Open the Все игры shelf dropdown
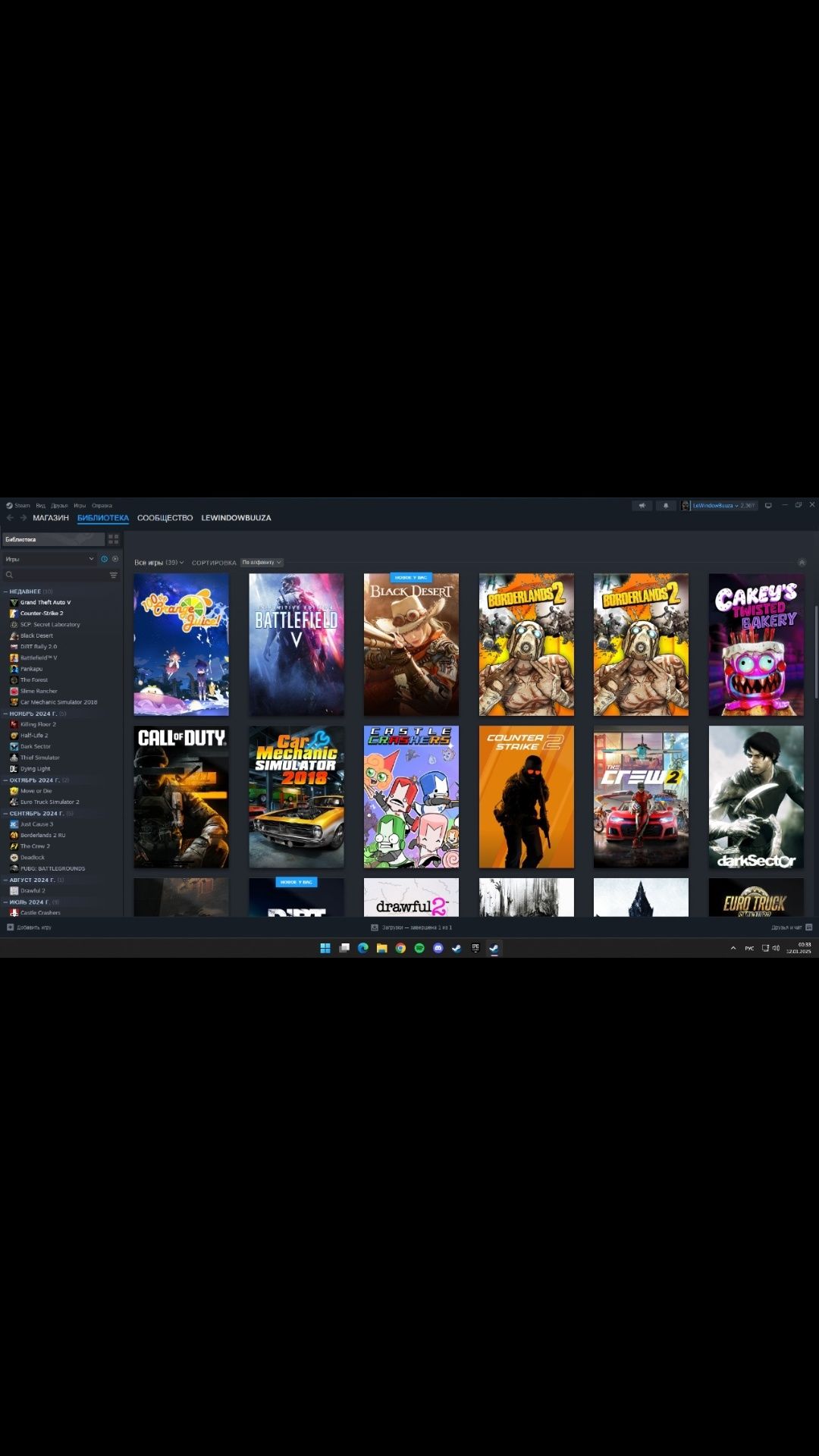The width and height of the screenshot is (819, 1456). [159, 563]
